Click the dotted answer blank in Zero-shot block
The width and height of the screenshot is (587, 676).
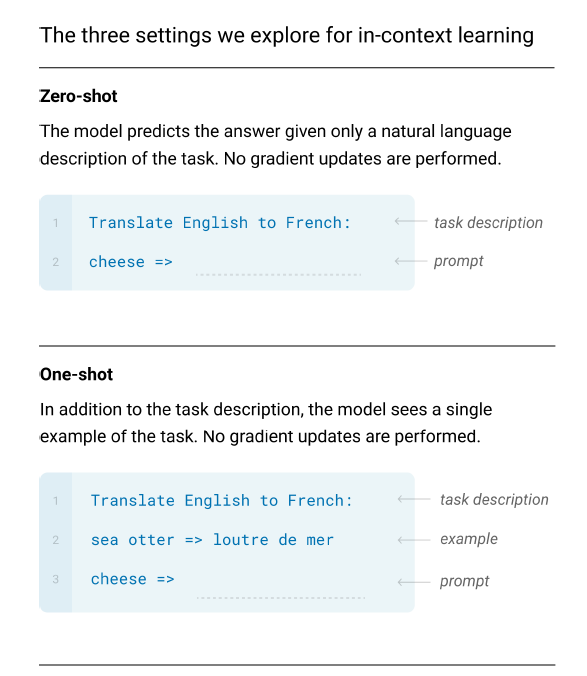278,274
